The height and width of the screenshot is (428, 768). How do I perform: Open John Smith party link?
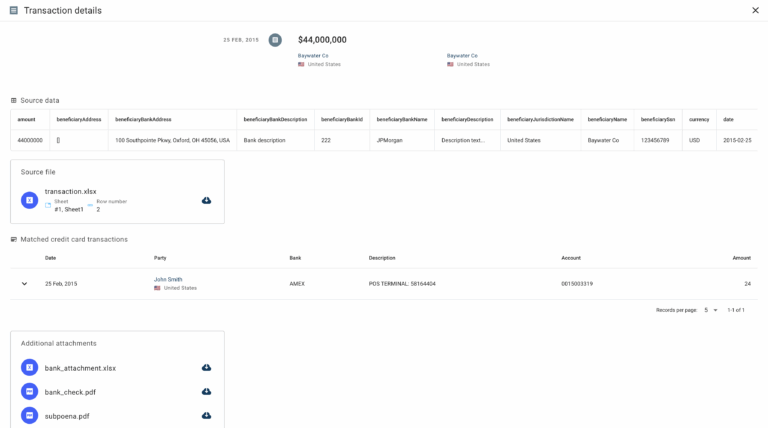[168, 279]
